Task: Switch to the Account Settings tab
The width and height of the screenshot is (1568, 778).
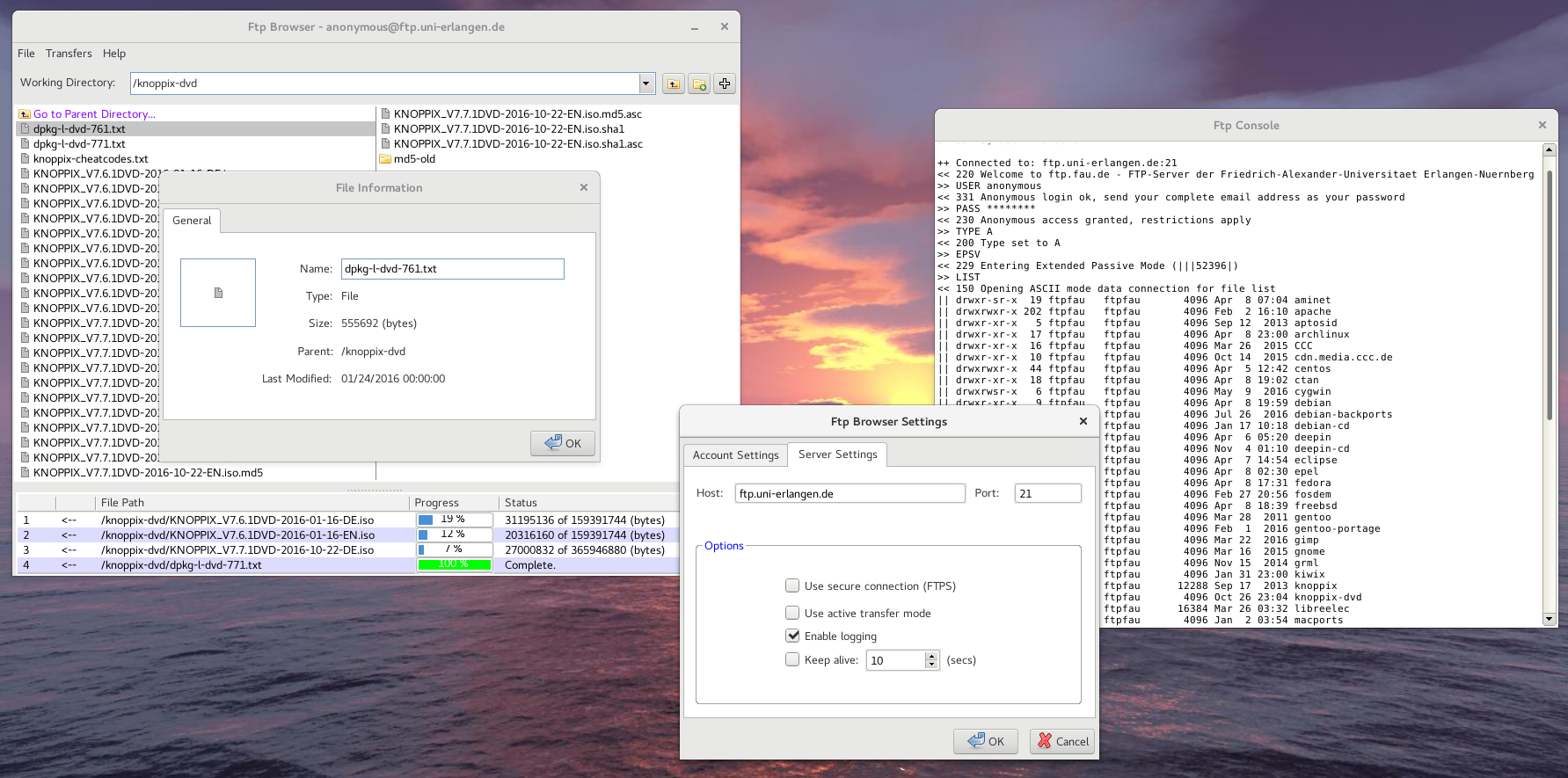Action: point(735,454)
